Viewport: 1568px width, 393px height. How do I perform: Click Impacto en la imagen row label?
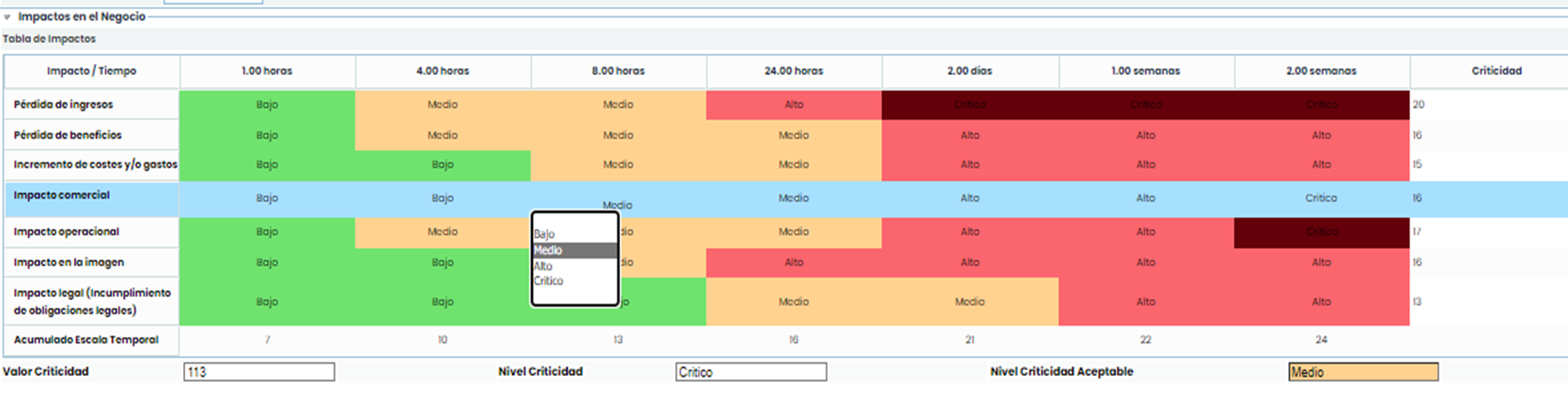click(x=69, y=263)
